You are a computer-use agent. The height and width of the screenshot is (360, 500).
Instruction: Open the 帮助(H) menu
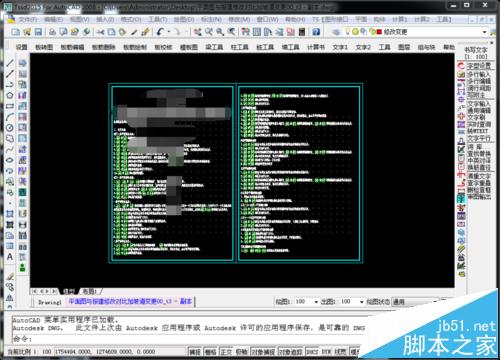tap(295, 19)
